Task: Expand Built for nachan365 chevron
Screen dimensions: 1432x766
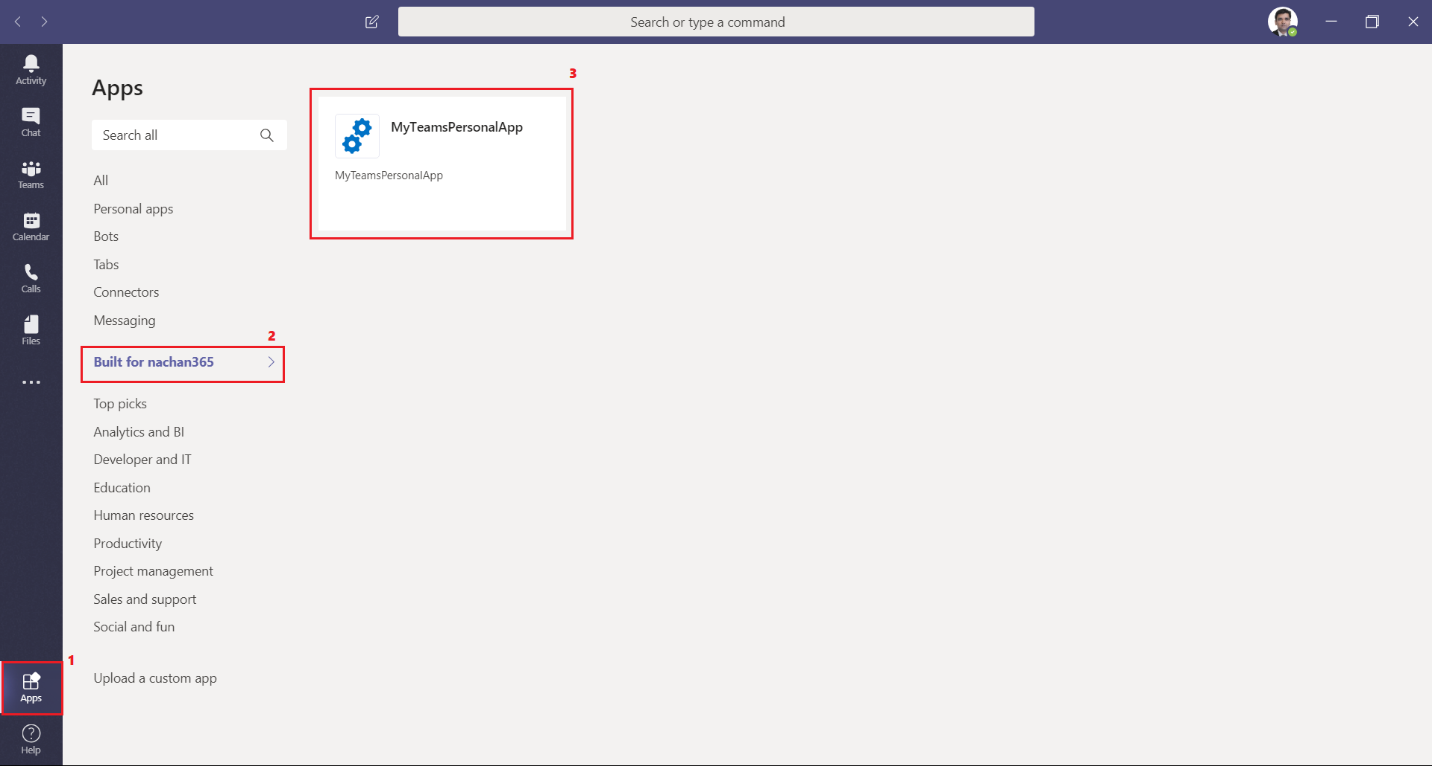Action: (271, 362)
